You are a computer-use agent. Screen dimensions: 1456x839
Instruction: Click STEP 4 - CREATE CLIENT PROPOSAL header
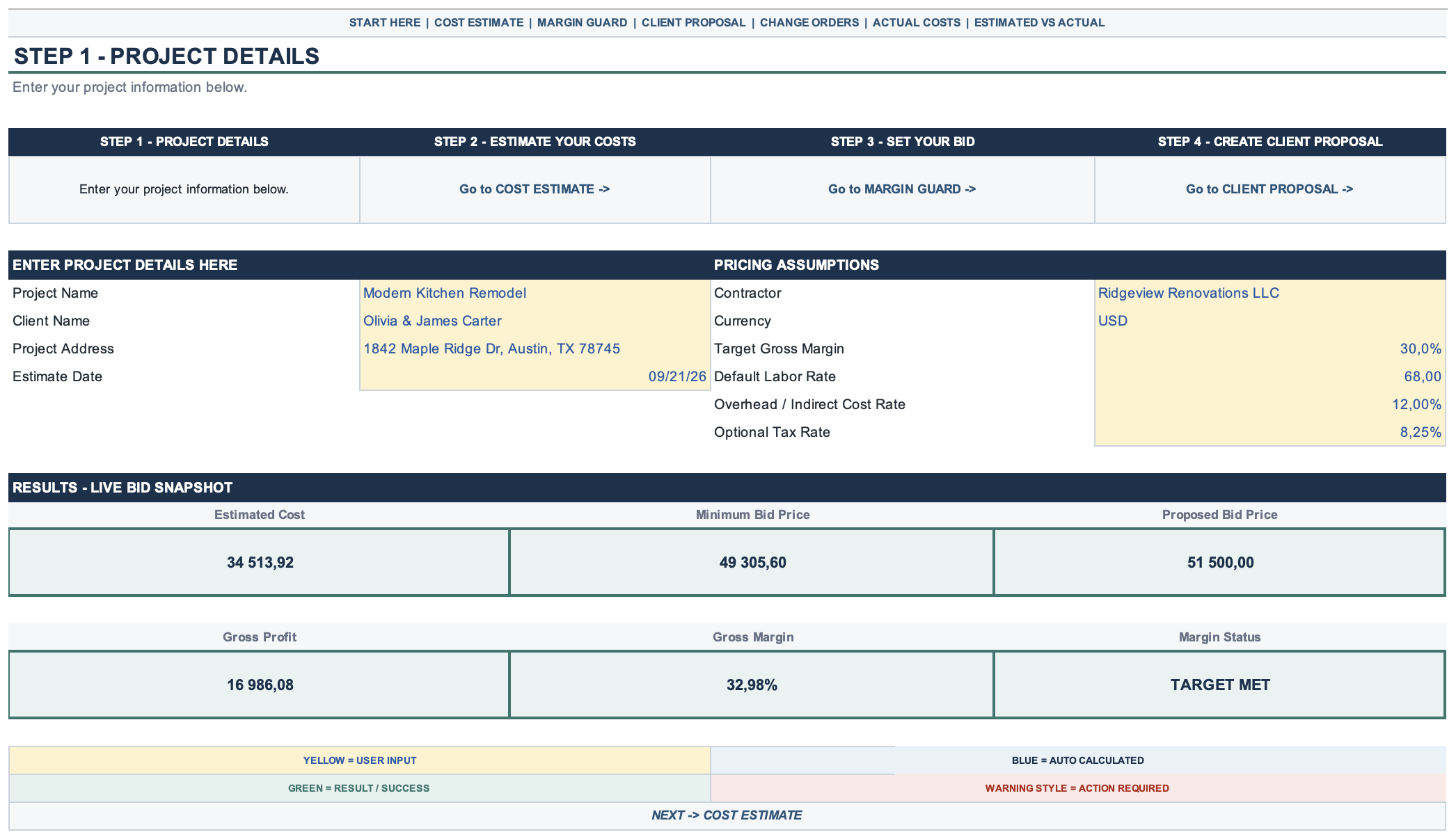tap(1270, 142)
